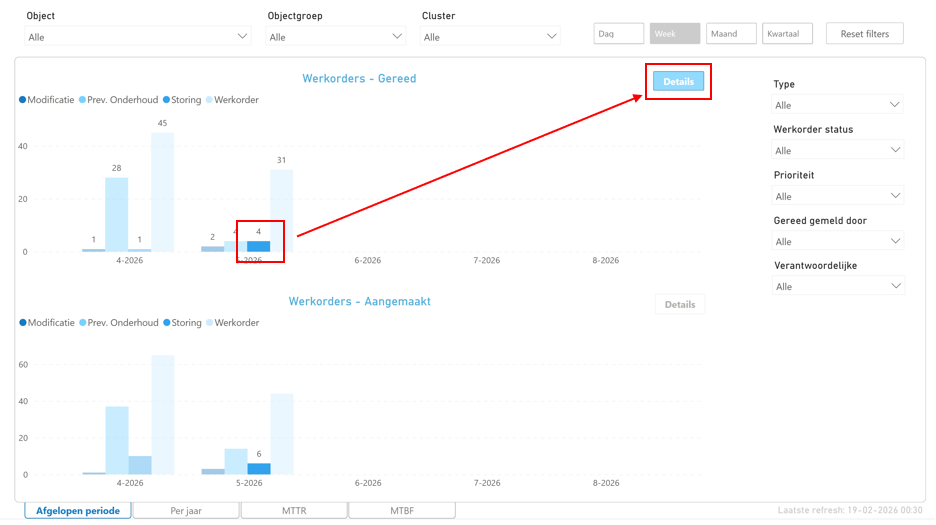Select the Week time granularity
This screenshot has width=936, height=525.
point(675,34)
